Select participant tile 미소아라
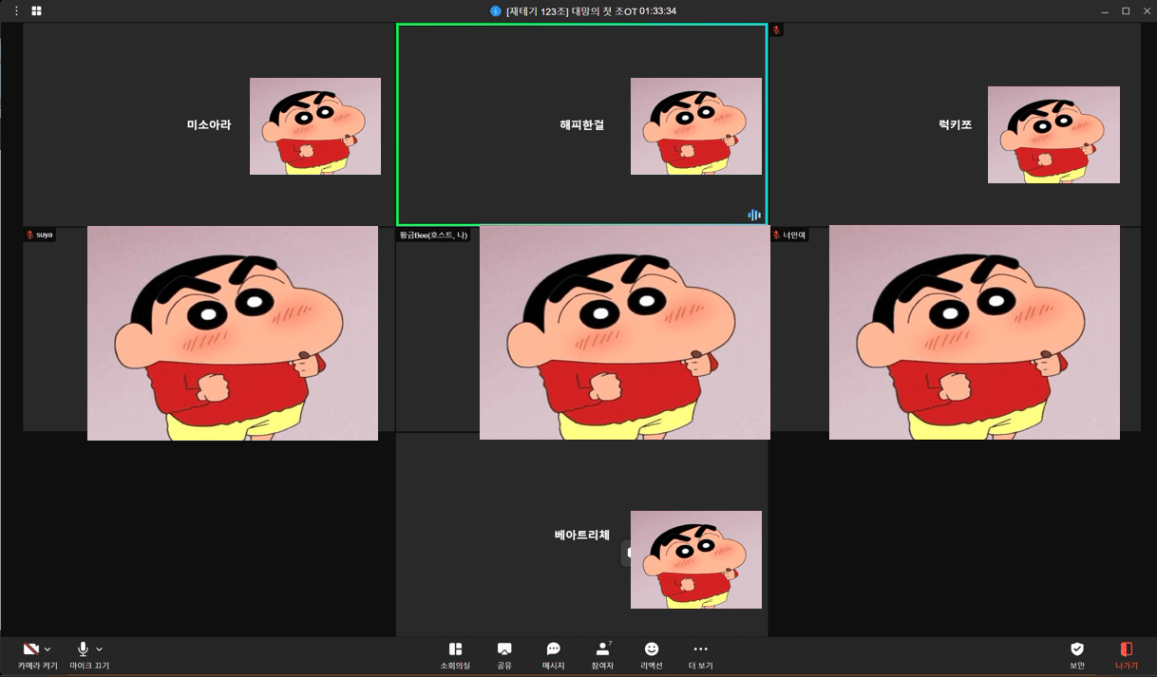 pos(209,124)
